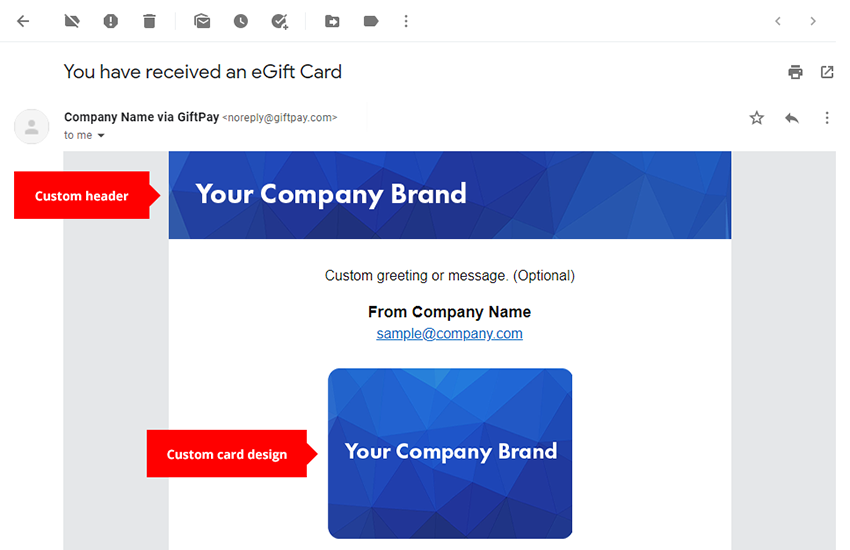This screenshot has width=850, height=550.
Task: Reply to the Company Name email
Action: [792, 118]
